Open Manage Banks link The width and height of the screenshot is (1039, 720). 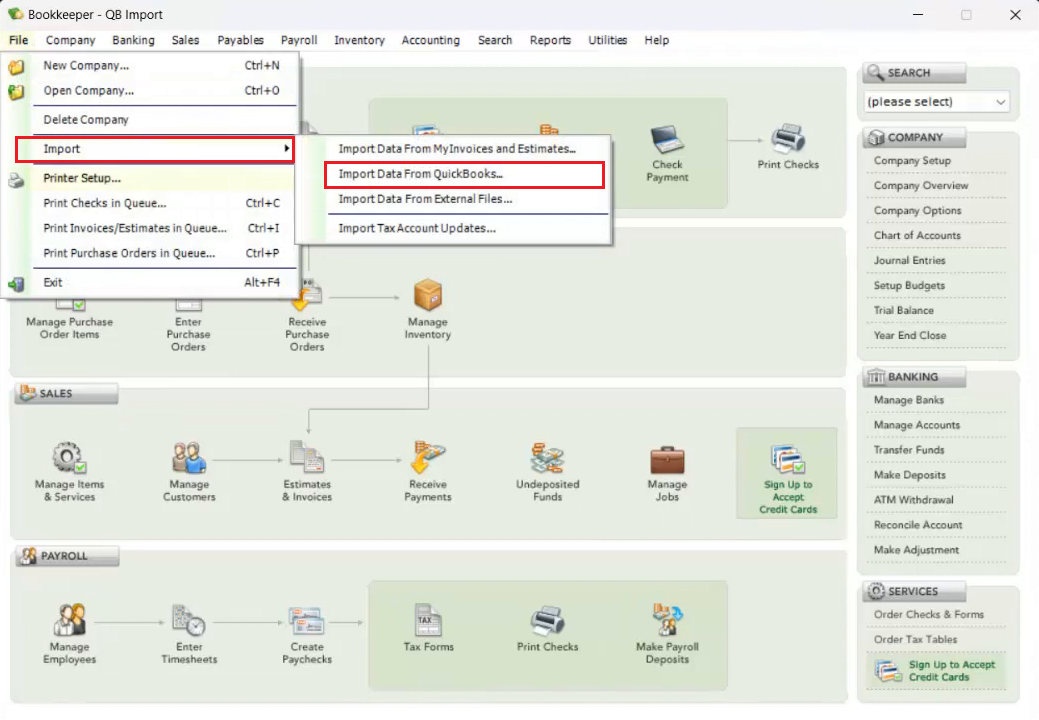[908, 400]
